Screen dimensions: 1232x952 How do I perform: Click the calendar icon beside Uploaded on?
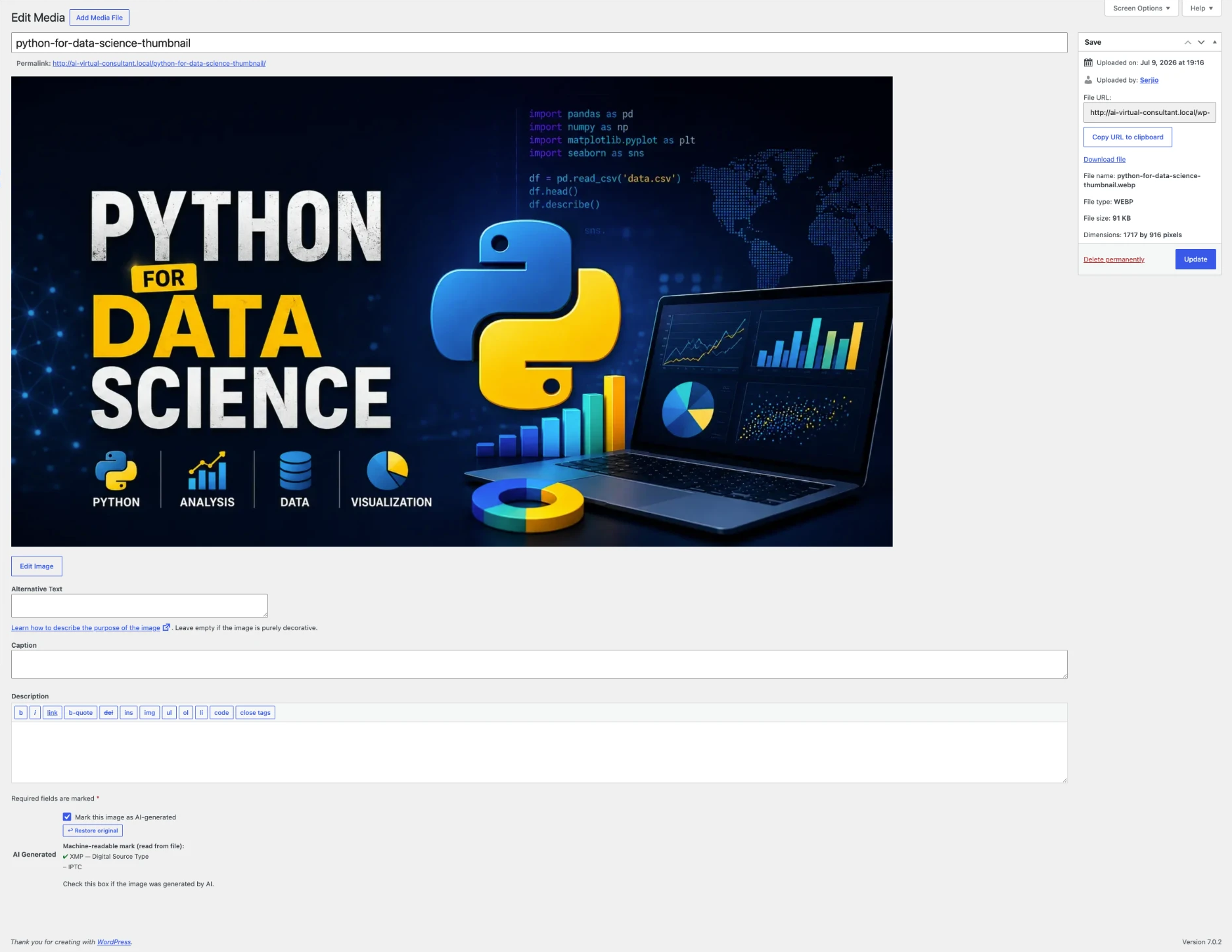(x=1088, y=63)
